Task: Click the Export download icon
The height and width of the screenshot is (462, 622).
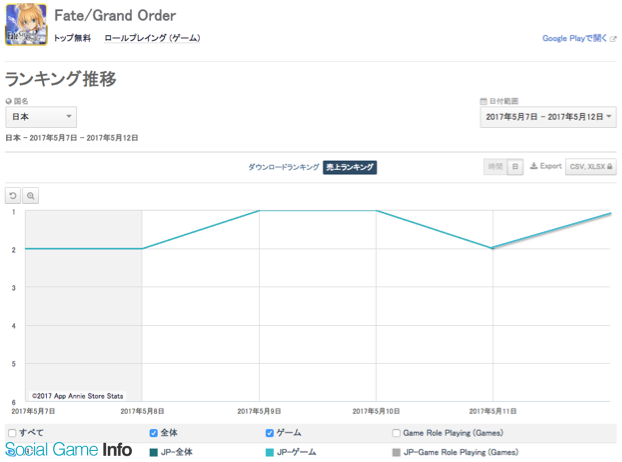Action: click(x=534, y=166)
